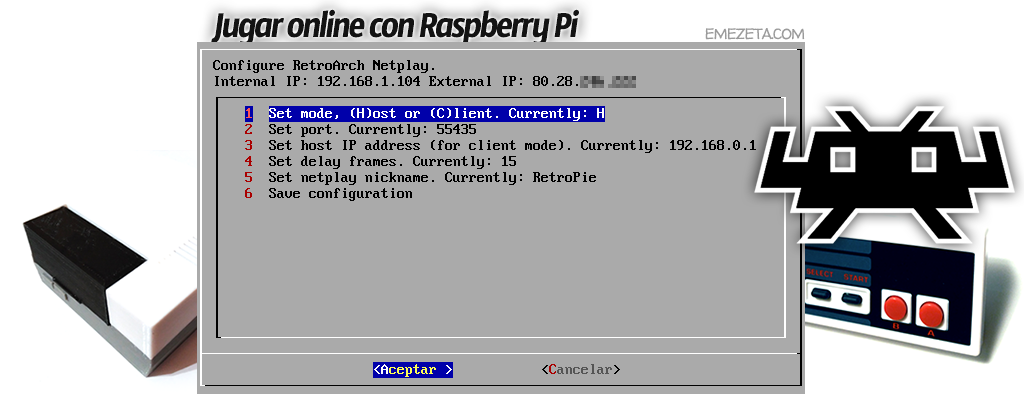This screenshot has width=1024, height=407.
Task: Click the red number 6 hotkey
Action: (248, 193)
